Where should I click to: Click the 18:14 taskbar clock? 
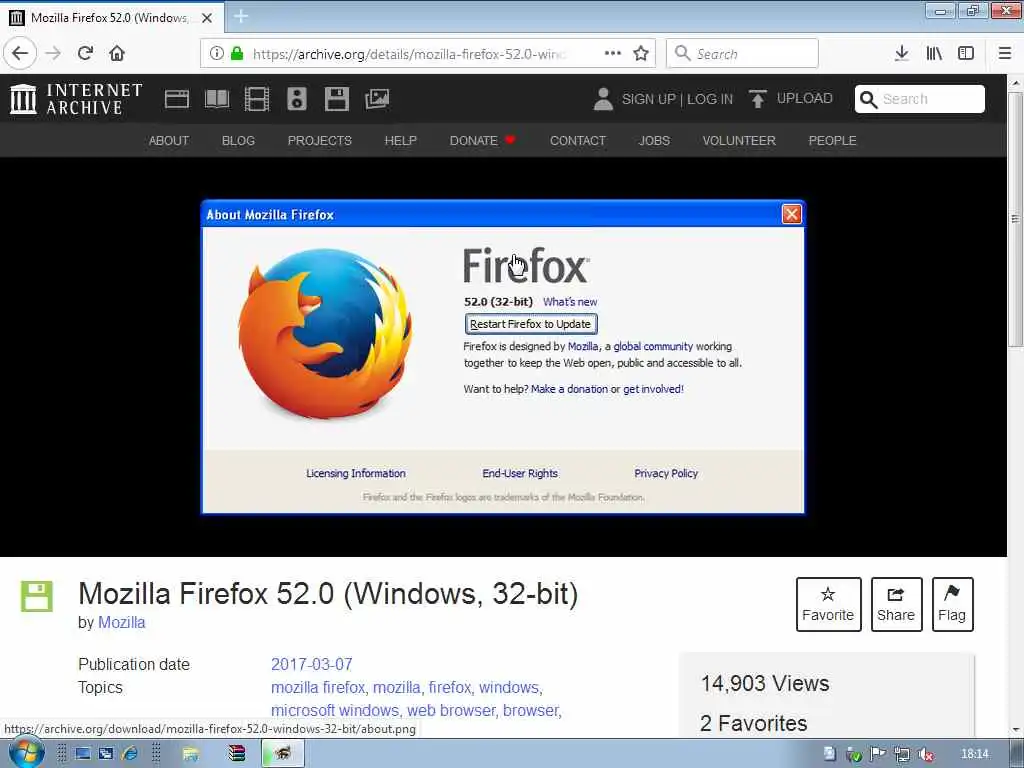975,754
